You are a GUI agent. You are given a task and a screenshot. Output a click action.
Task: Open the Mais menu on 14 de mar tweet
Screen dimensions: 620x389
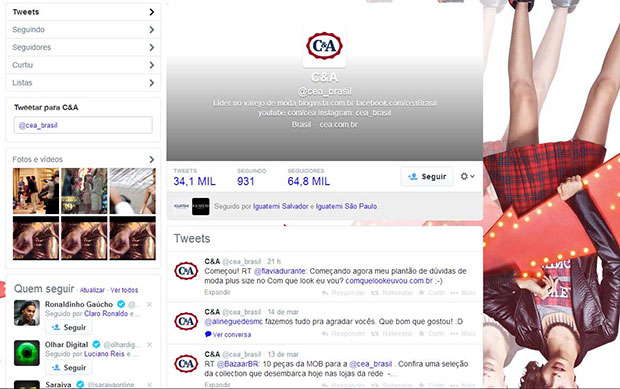point(463,334)
